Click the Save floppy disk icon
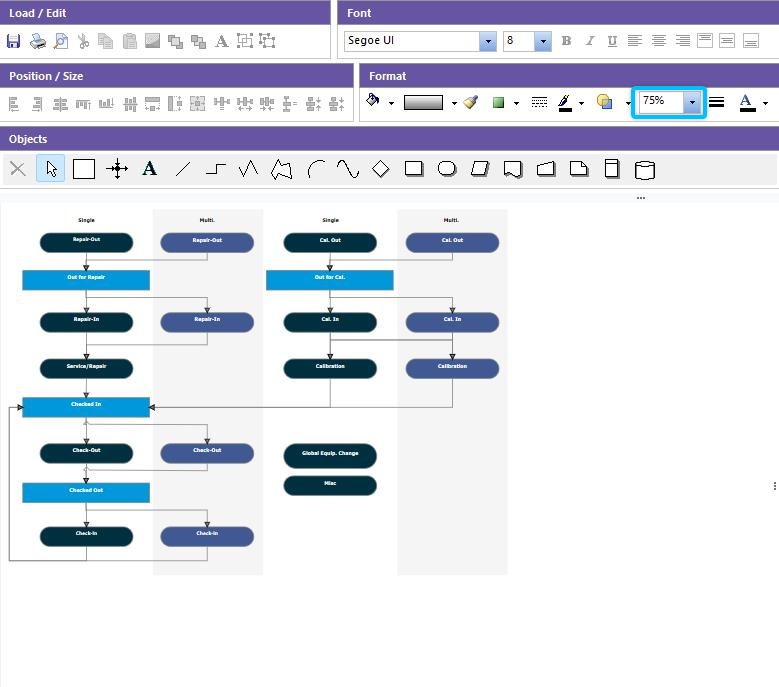Screen dimensions: 779x687 (14, 41)
